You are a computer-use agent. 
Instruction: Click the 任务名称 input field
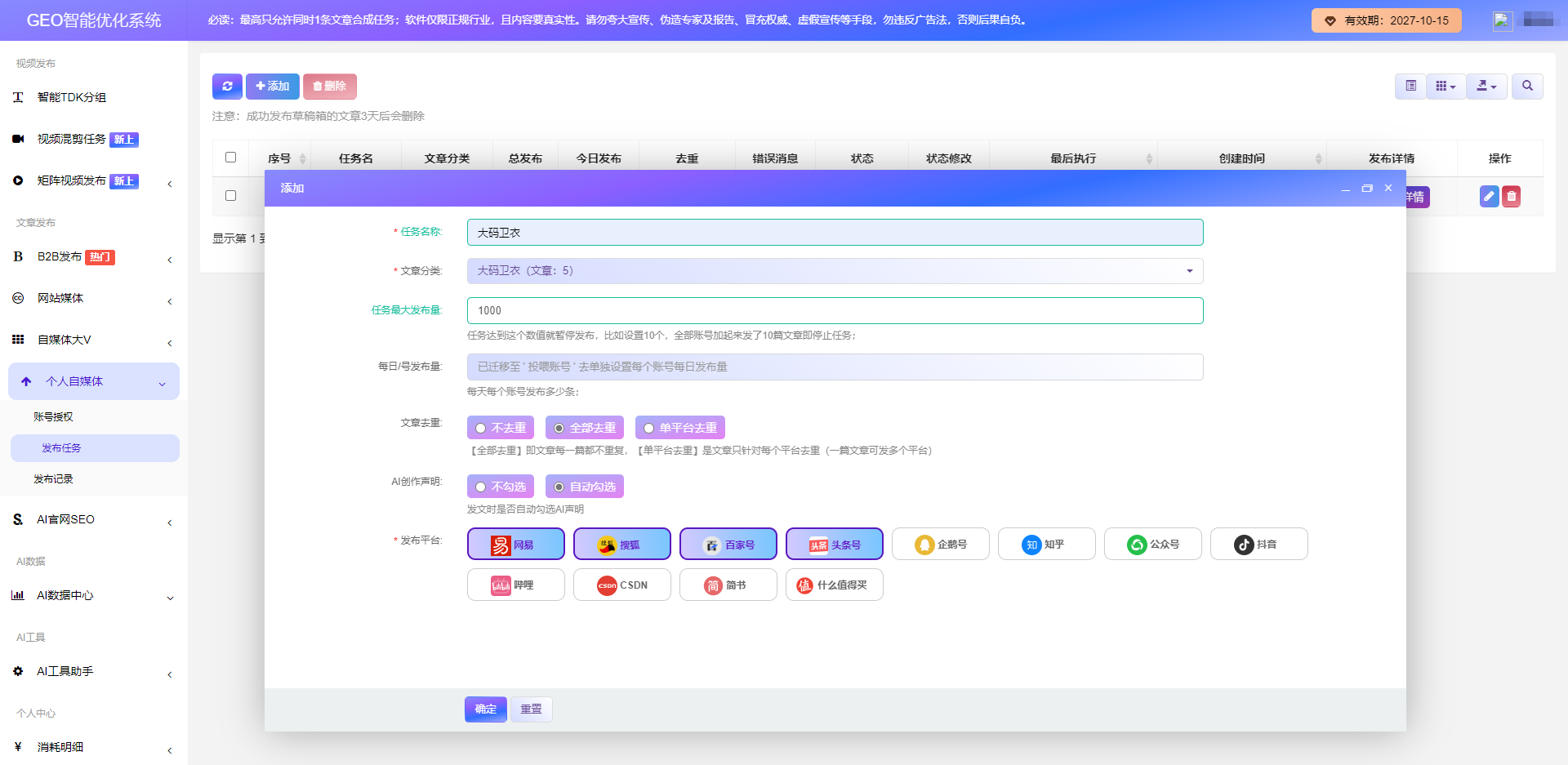[x=835, y=233]
